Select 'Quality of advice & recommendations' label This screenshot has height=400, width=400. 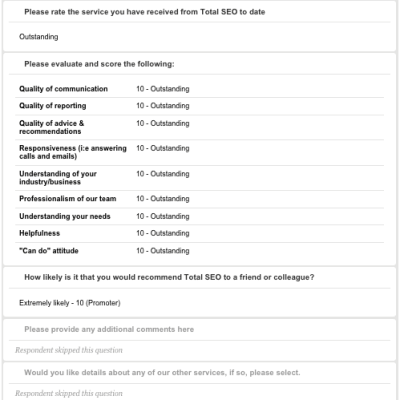(52, 127)
